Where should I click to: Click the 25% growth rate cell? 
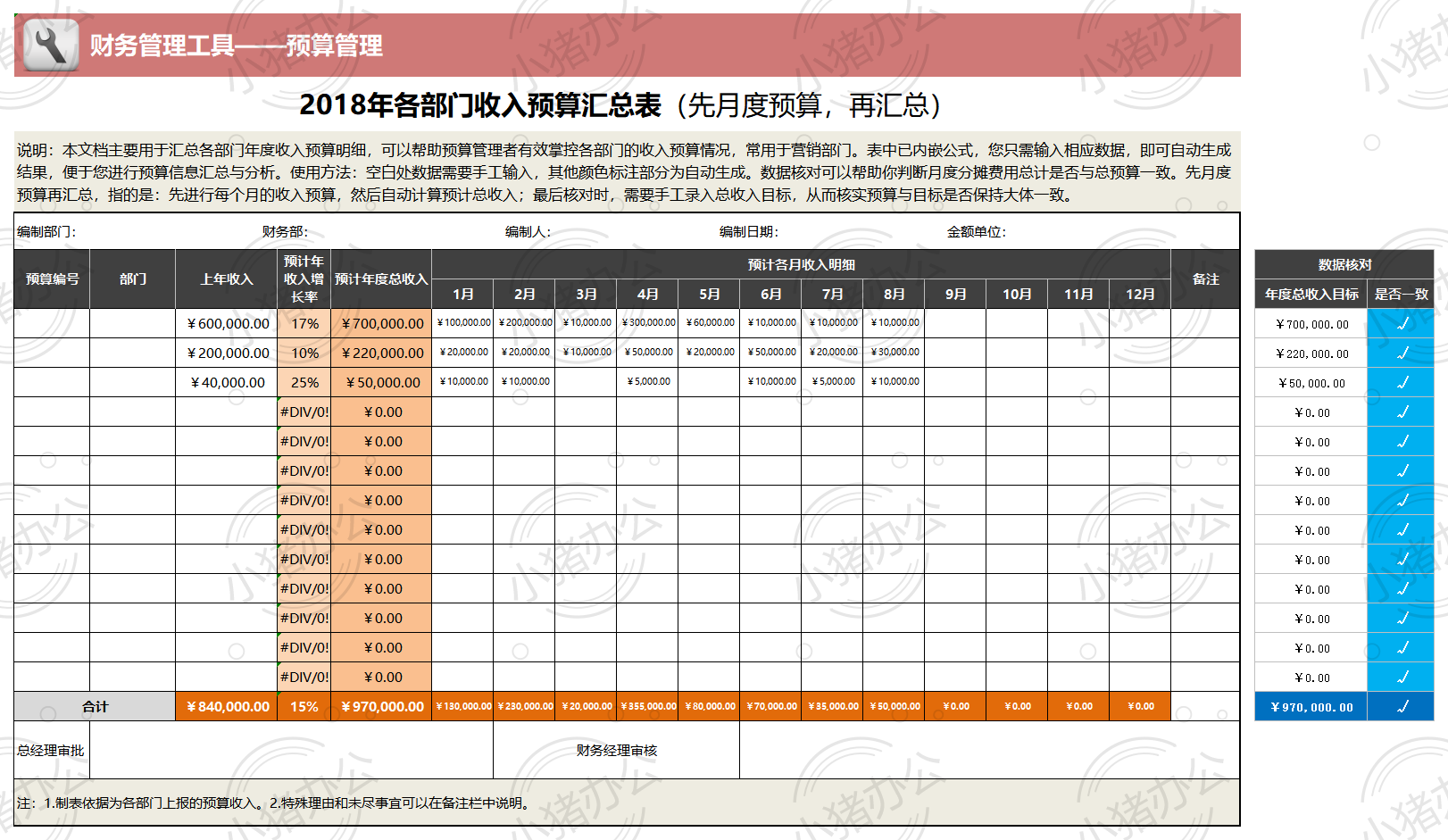tap(304, 383)
